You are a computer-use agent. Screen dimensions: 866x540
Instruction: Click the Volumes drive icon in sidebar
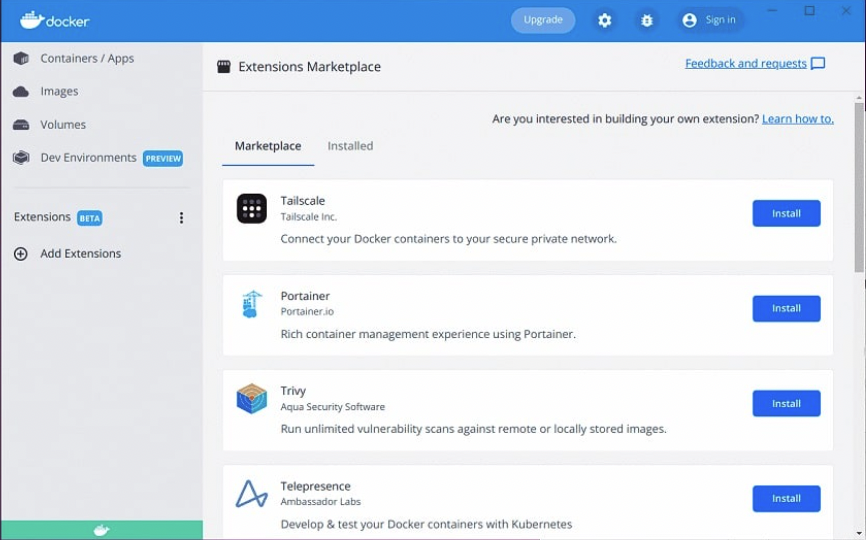[21, 125]
